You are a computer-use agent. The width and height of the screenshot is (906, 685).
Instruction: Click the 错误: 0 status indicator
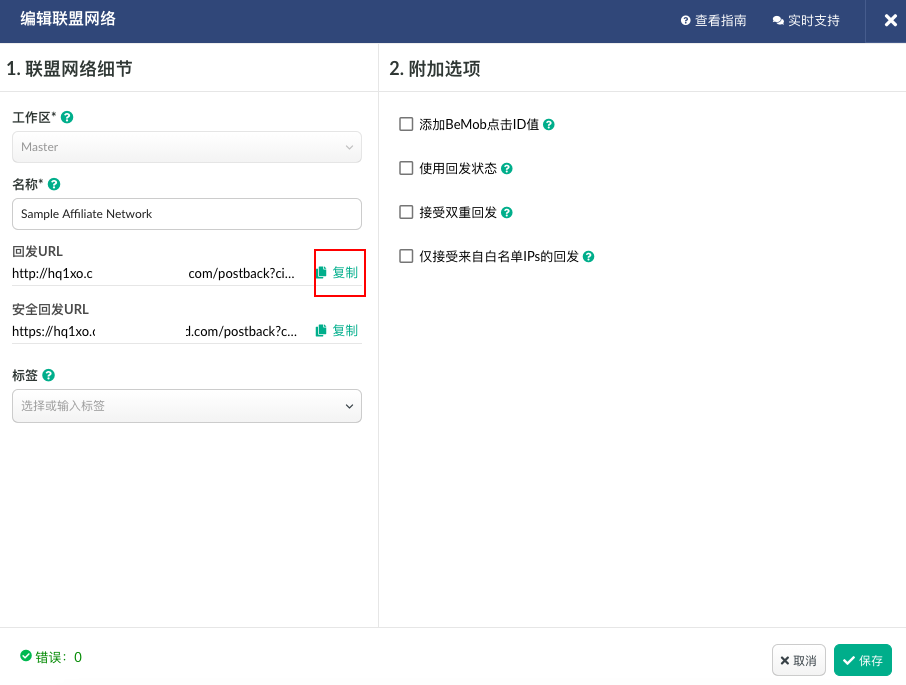click(51, 657)
